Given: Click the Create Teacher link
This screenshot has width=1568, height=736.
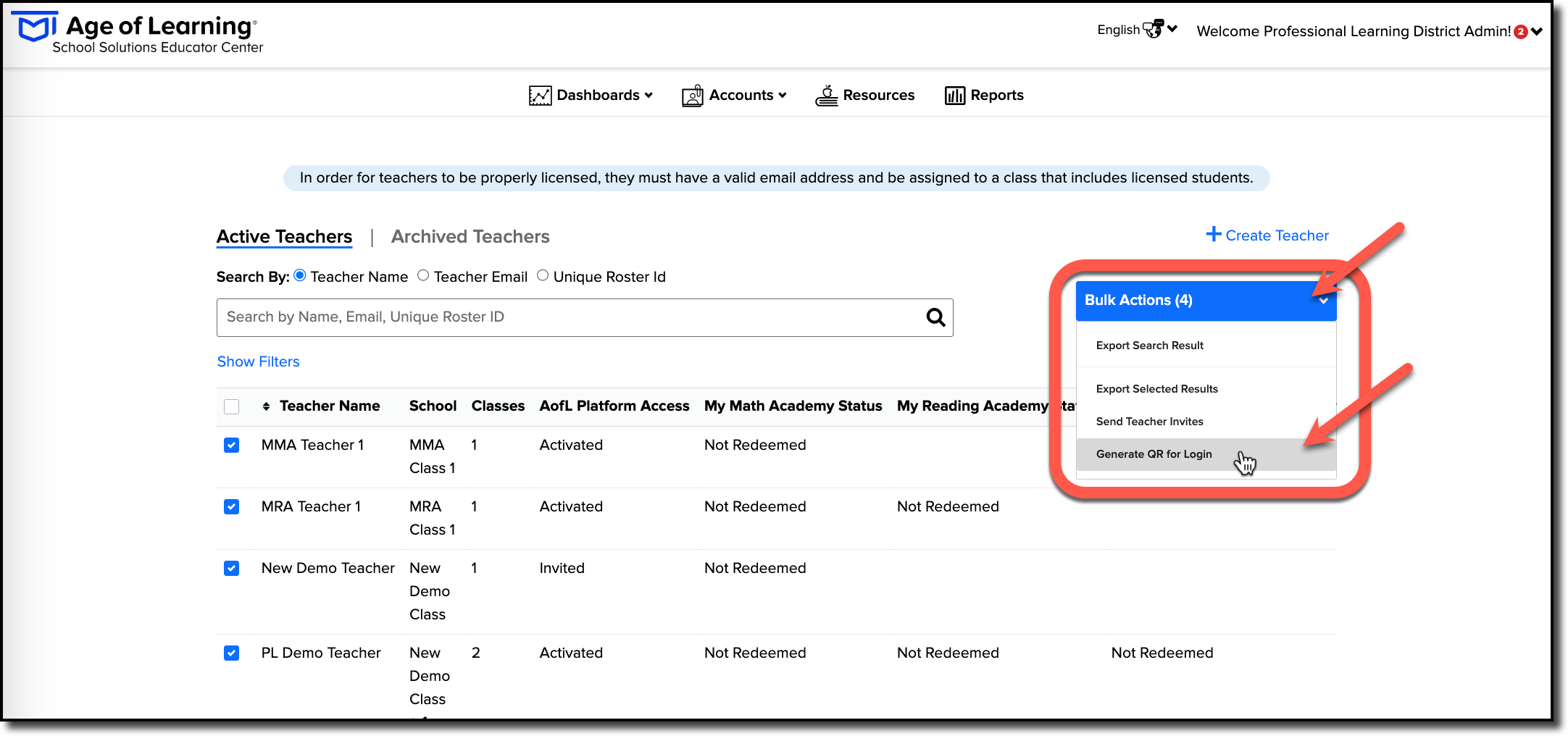Looking at the screenshot, I should 1267,235.
